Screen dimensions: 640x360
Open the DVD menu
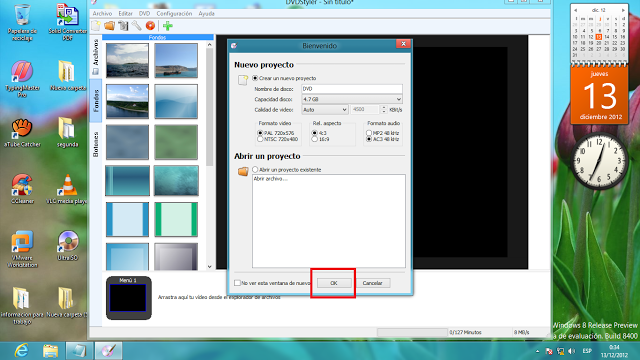144,13
